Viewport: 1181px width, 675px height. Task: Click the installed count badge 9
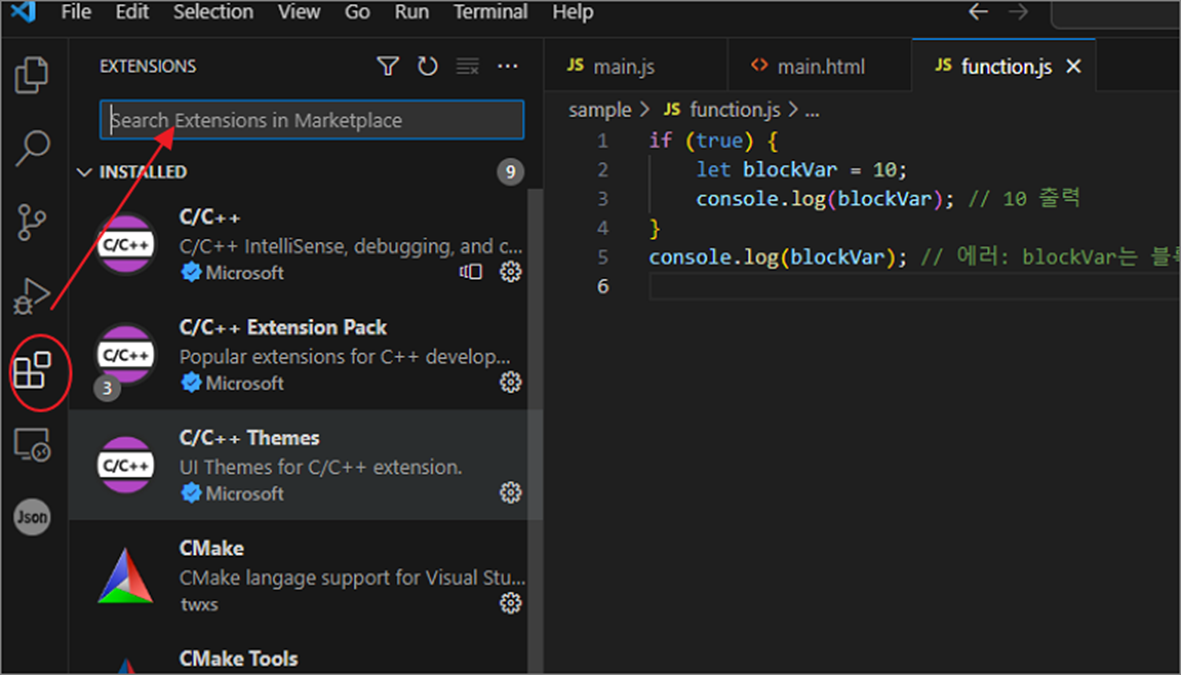(510, 172)
